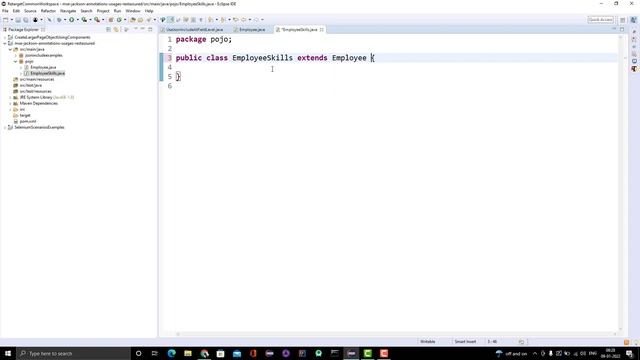The image size is (640, 360).
Task: Open the Search menu
Action: (x=86, y=11)
